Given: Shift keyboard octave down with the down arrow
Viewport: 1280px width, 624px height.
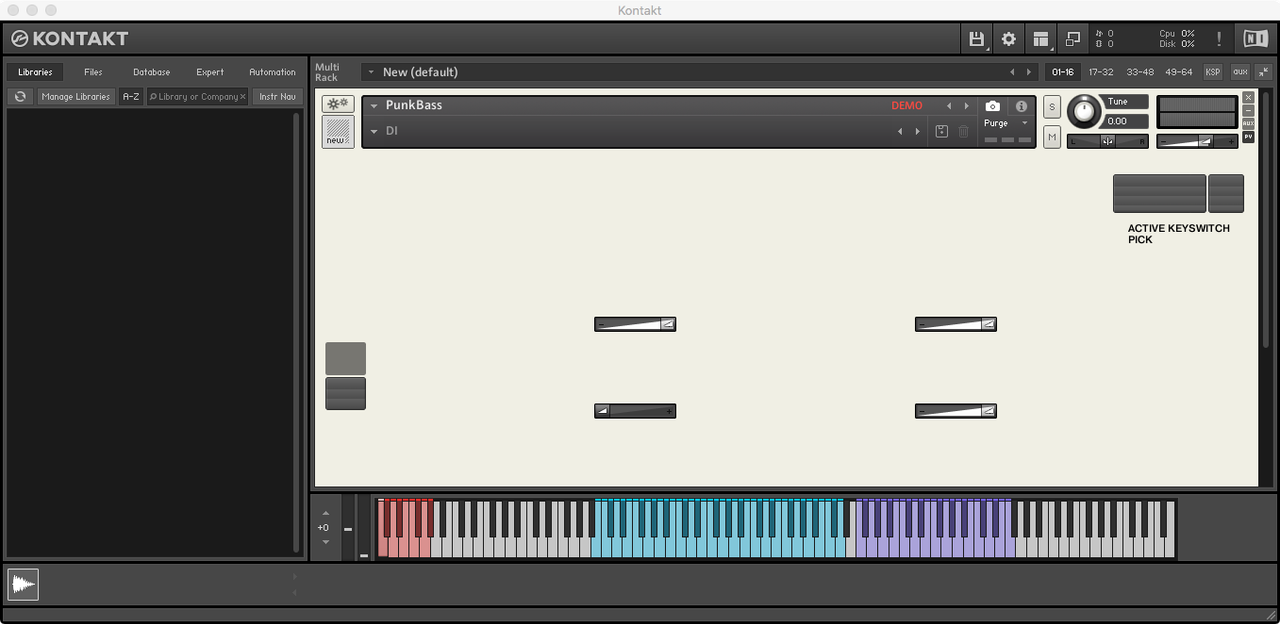Looking at the screenshot, I should click(325, 542).
